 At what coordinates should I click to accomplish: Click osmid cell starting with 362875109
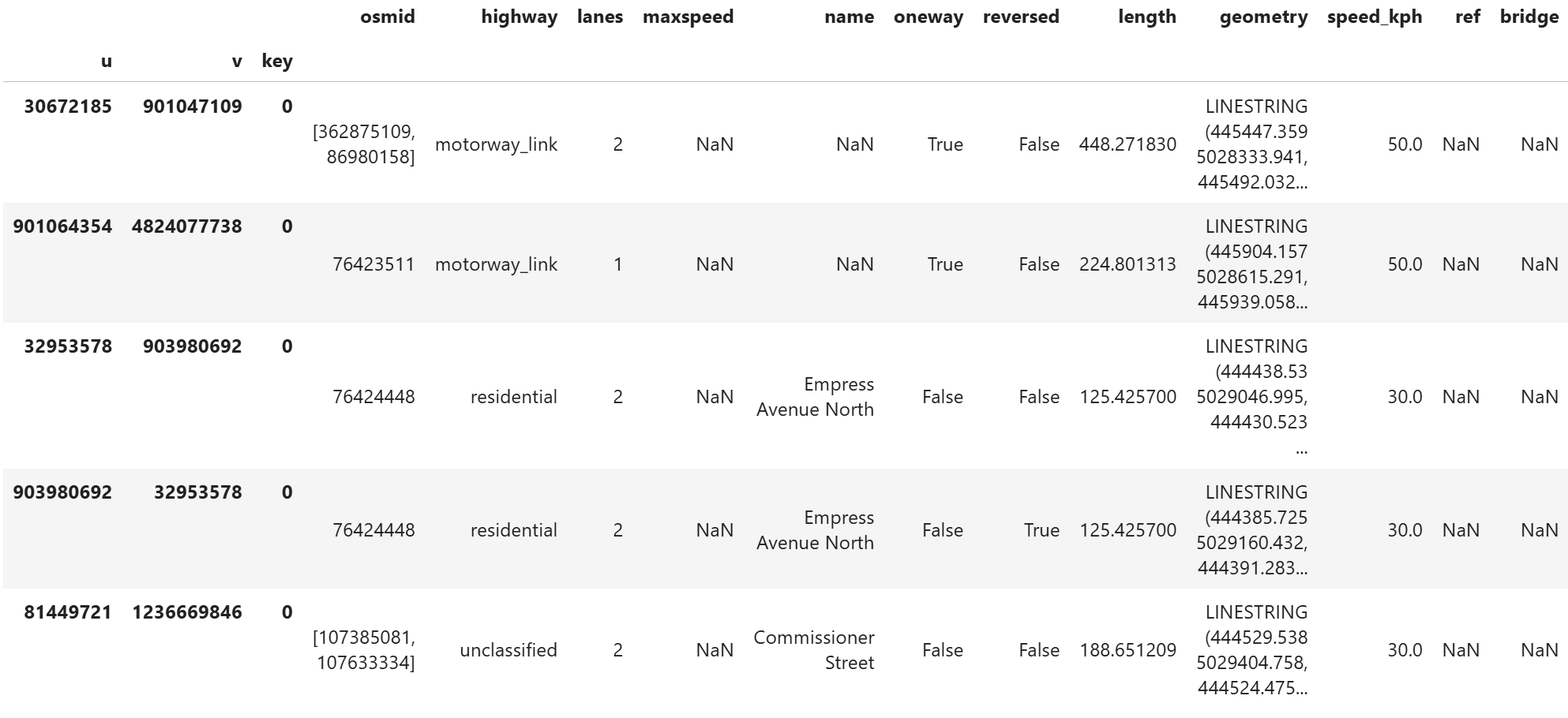[364, 144]
